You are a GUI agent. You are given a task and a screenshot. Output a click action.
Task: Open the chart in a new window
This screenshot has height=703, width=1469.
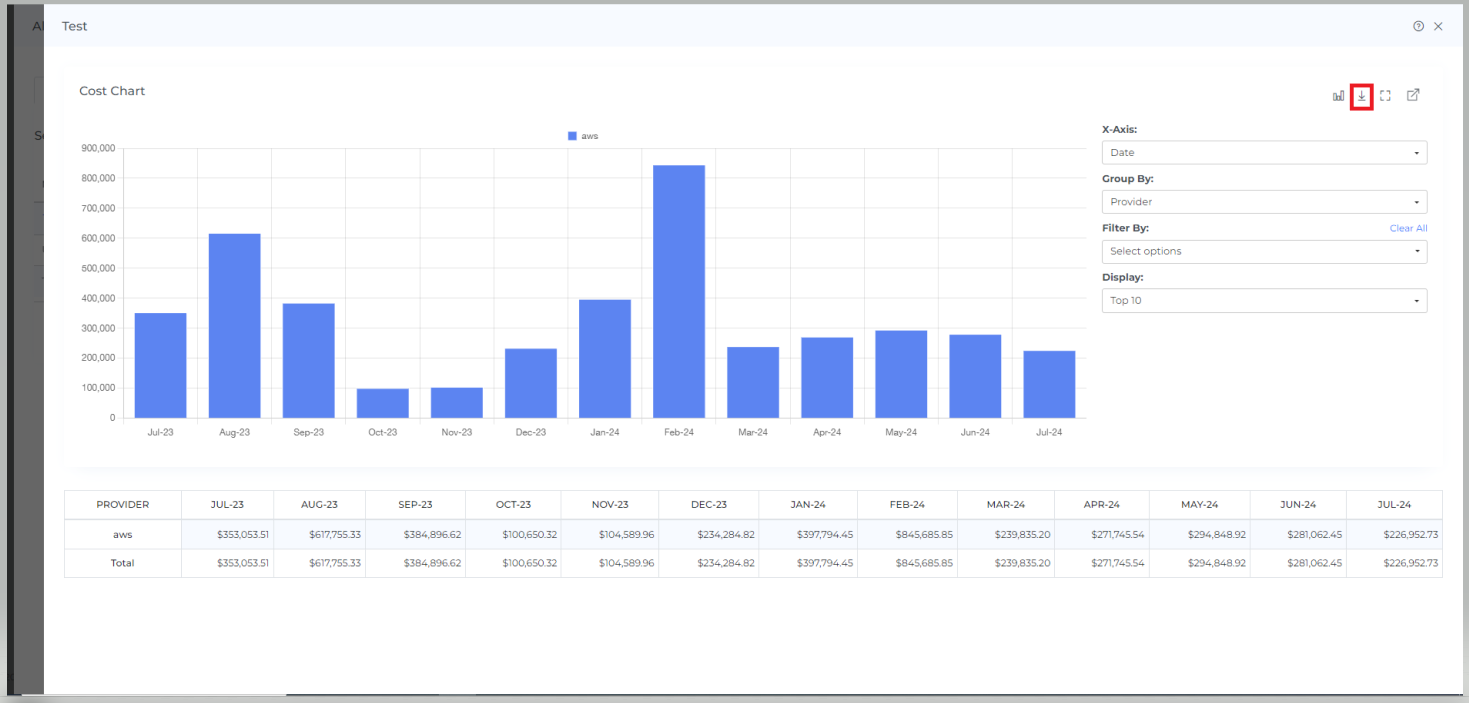point(1413,96)
